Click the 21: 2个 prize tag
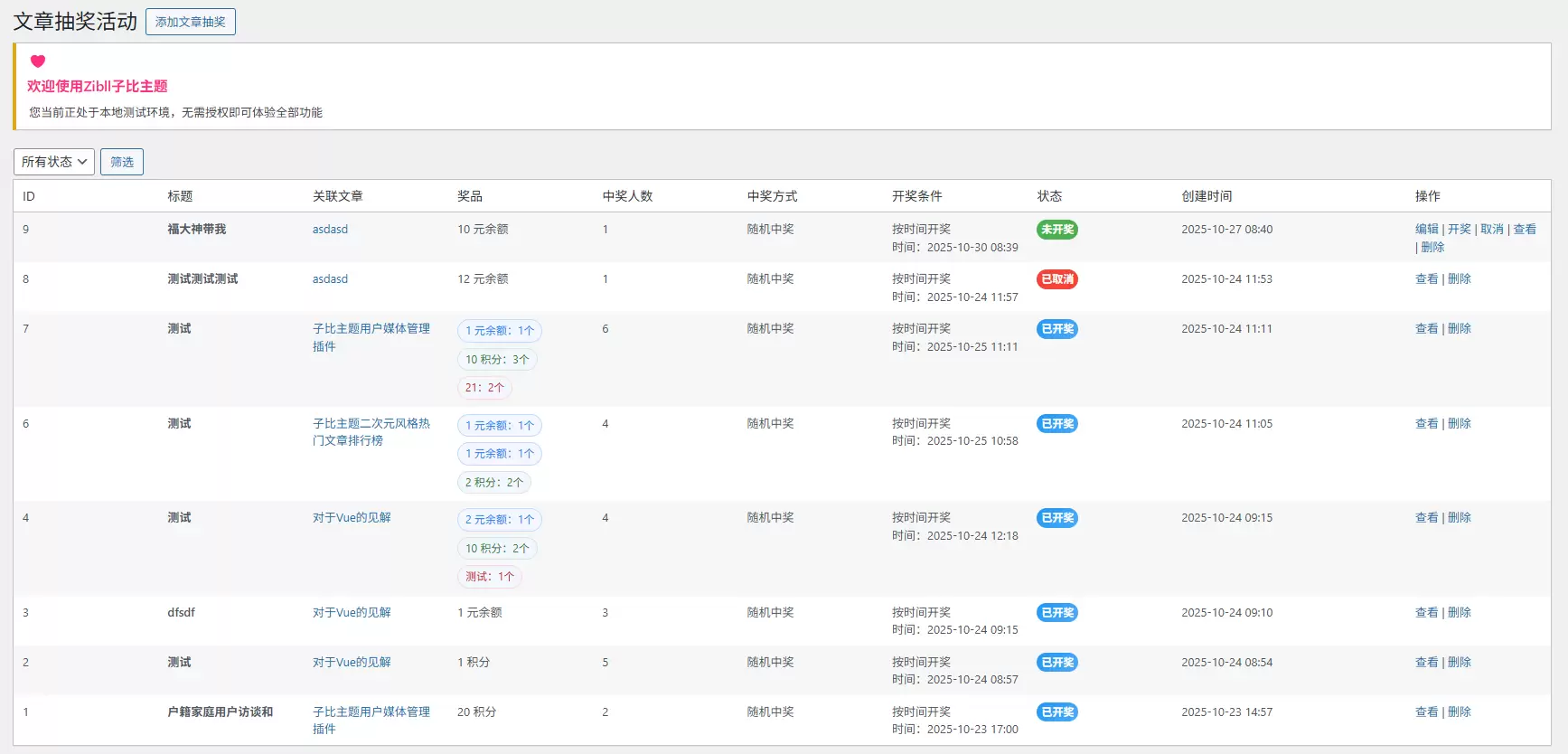 click(484, 388)
